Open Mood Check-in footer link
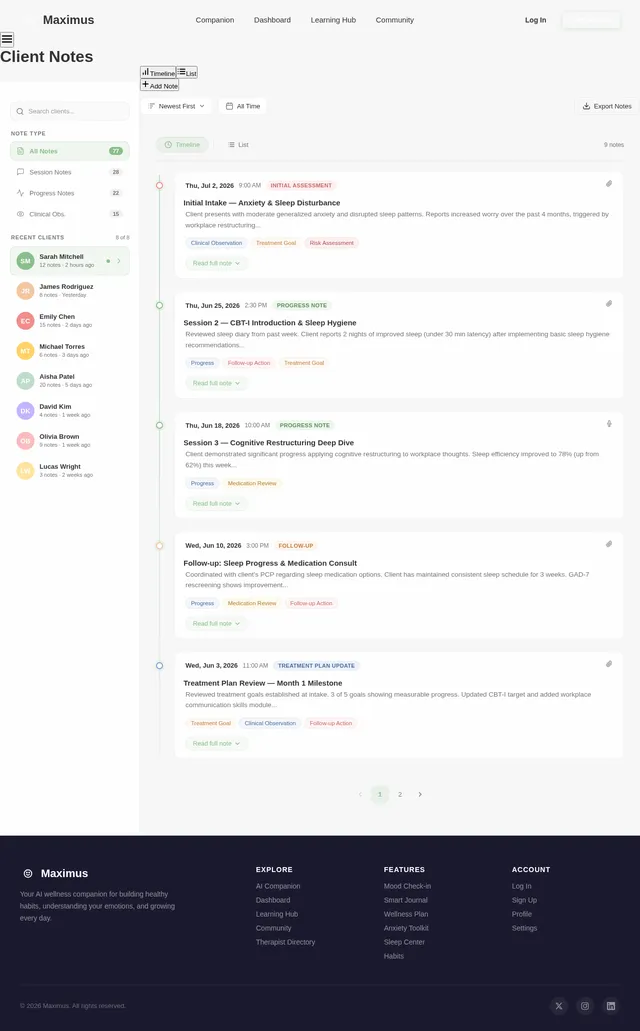The image size is (640, 1031). [x=408, y=886]
